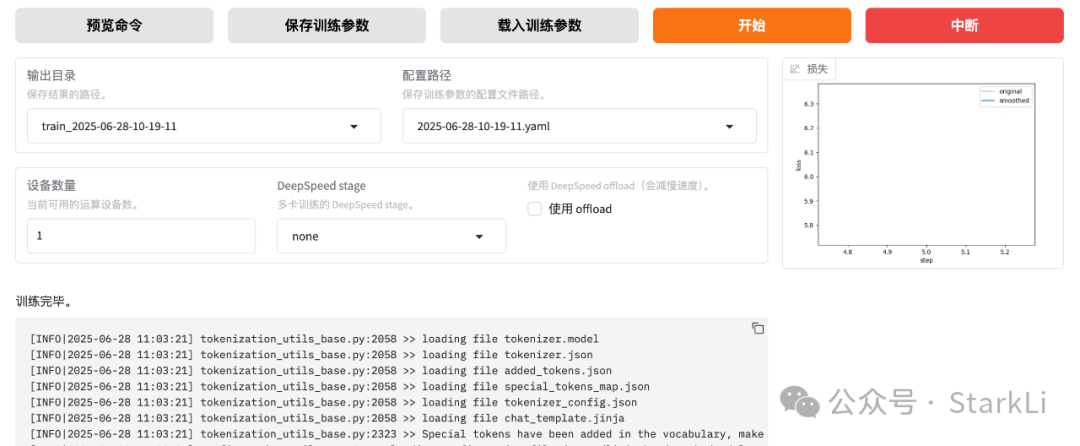Start training with the orange 开始 button
Screen dimensions: 1080x446
(x=751, y=25)
